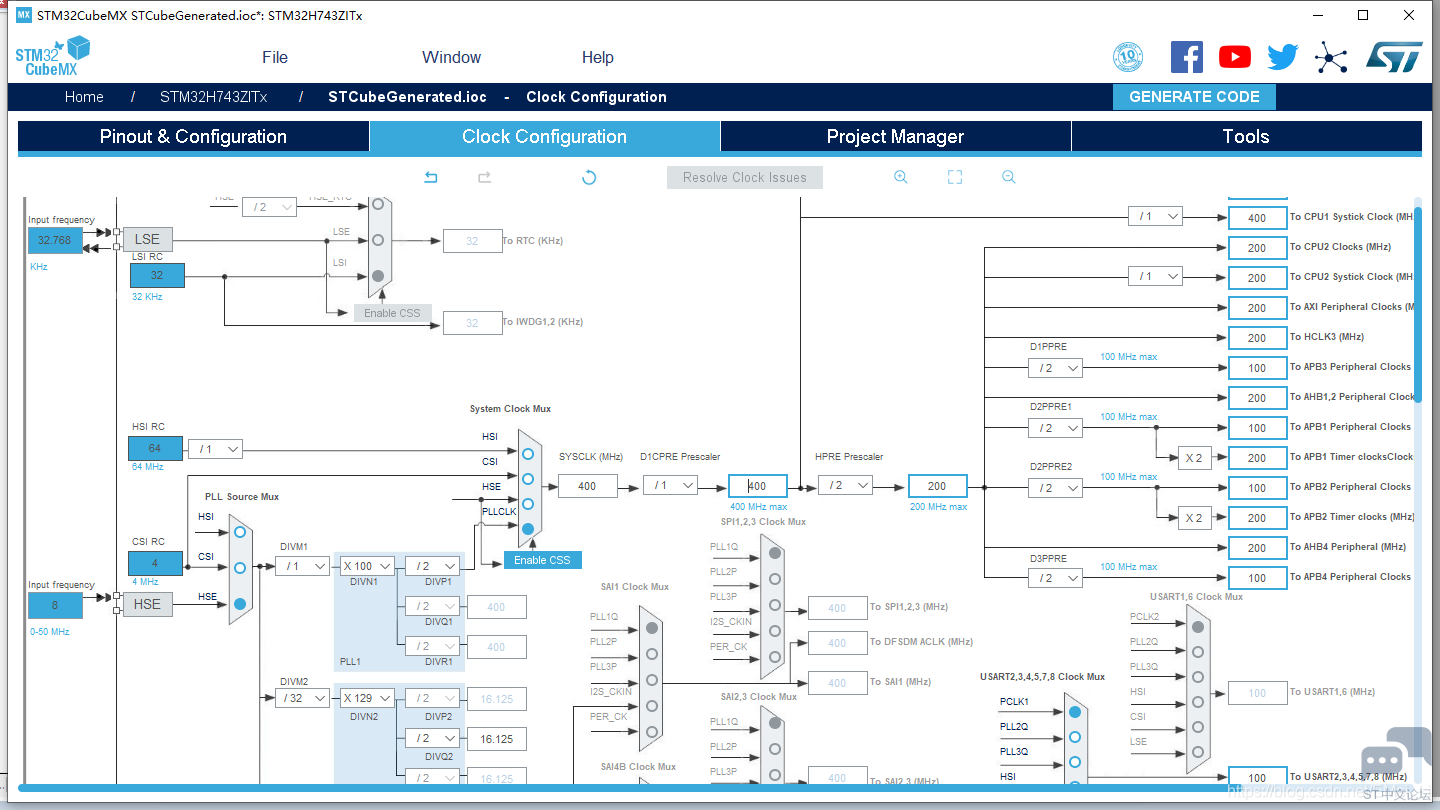Viewport: 1440px width, 810px height.
Task: Go to Home in the breadcrumb
Action: point(84,97)
